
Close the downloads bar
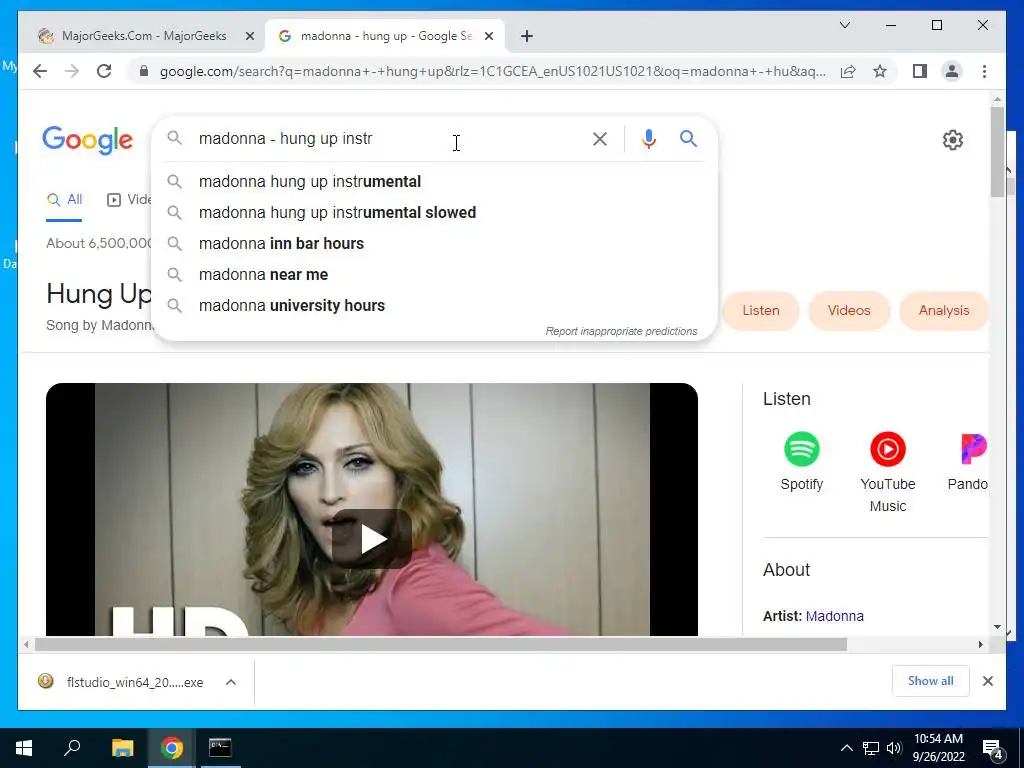(987, 681)
